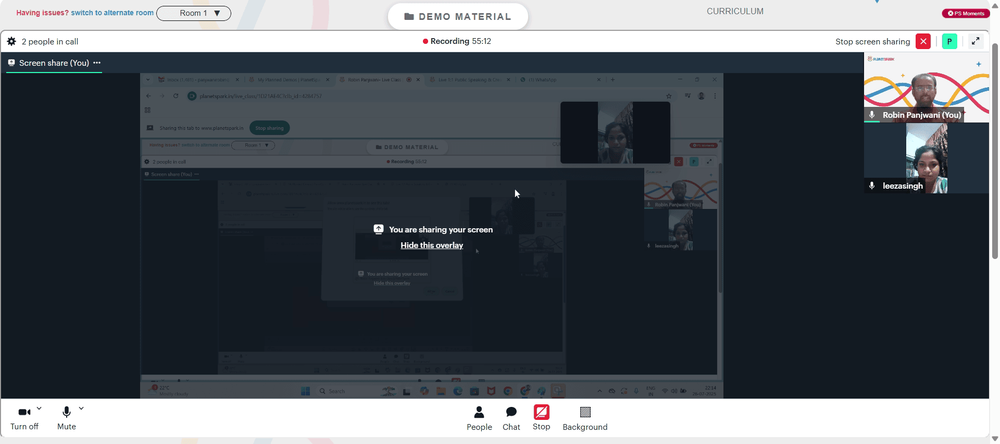Click the page's vertical scrollbar

coord(996,150)
